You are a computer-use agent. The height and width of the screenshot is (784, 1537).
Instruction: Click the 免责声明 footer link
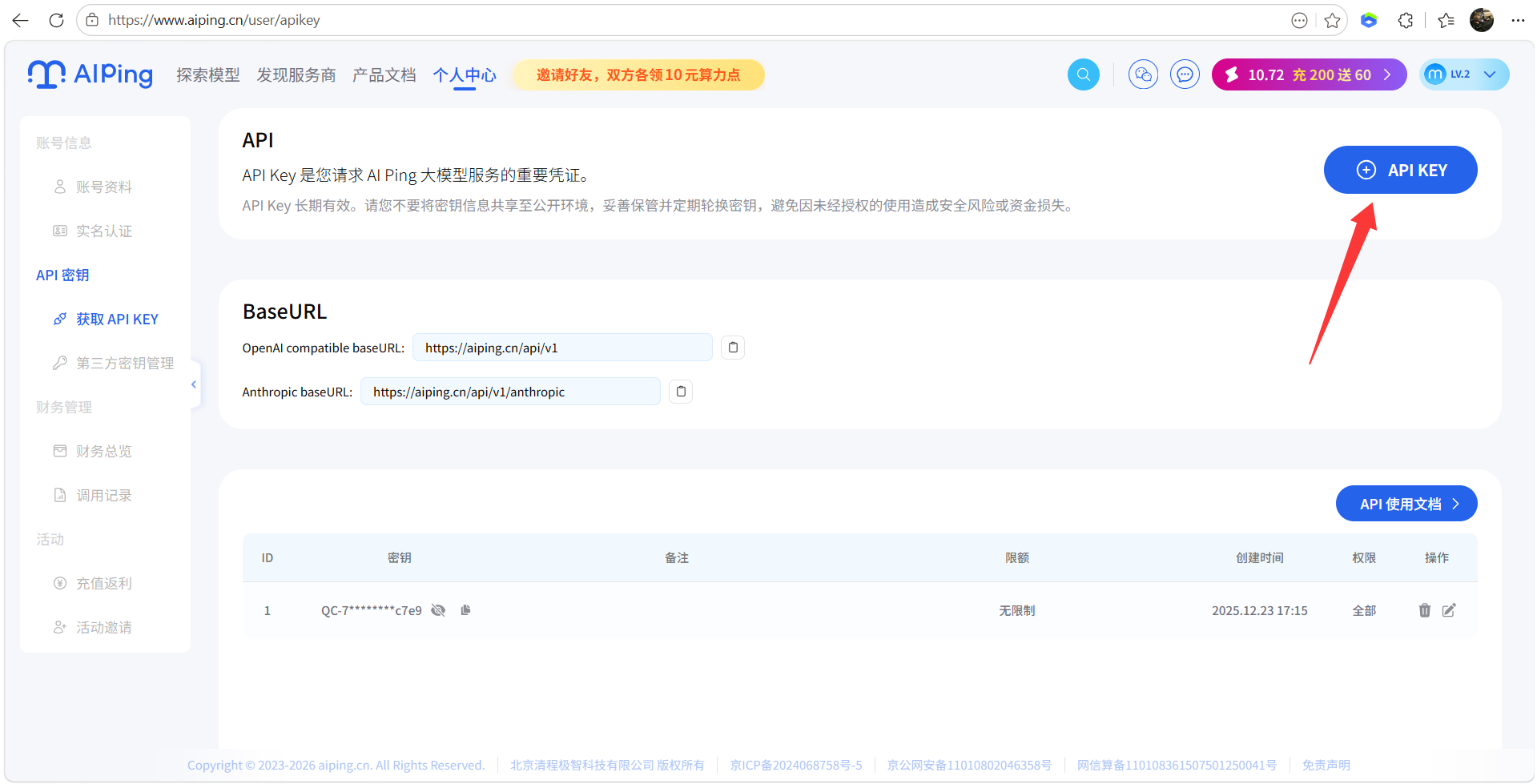[x=1326, y=765]
